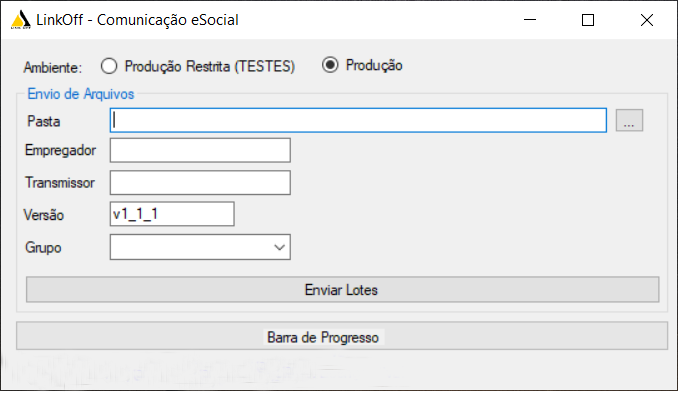The width and height of the screenshot is (678, 400).
Task: Select the Versão field containing v1_1_1
Action: click(x=172, y=214)
